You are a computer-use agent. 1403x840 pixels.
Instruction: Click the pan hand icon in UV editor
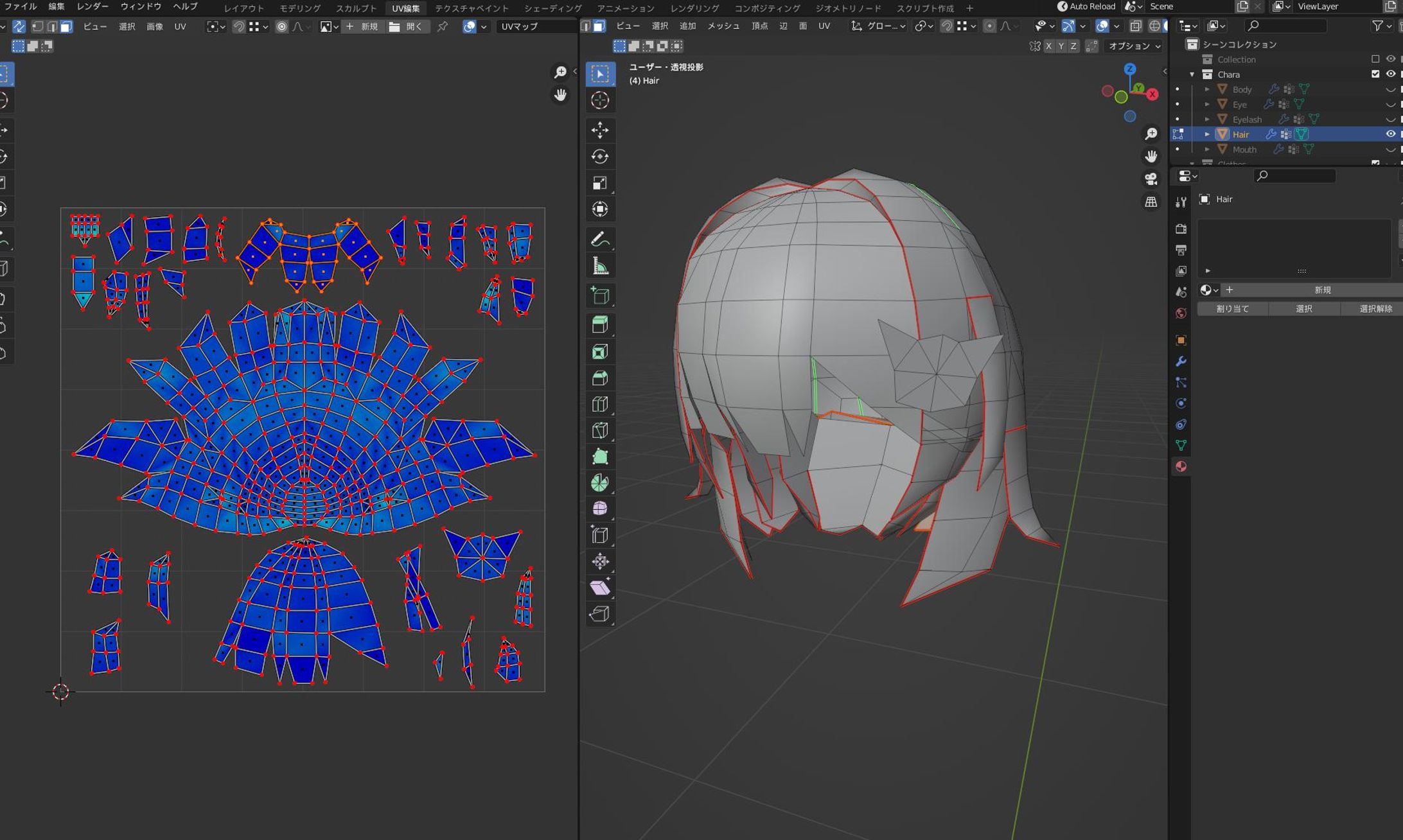click(x=560, y=95)
